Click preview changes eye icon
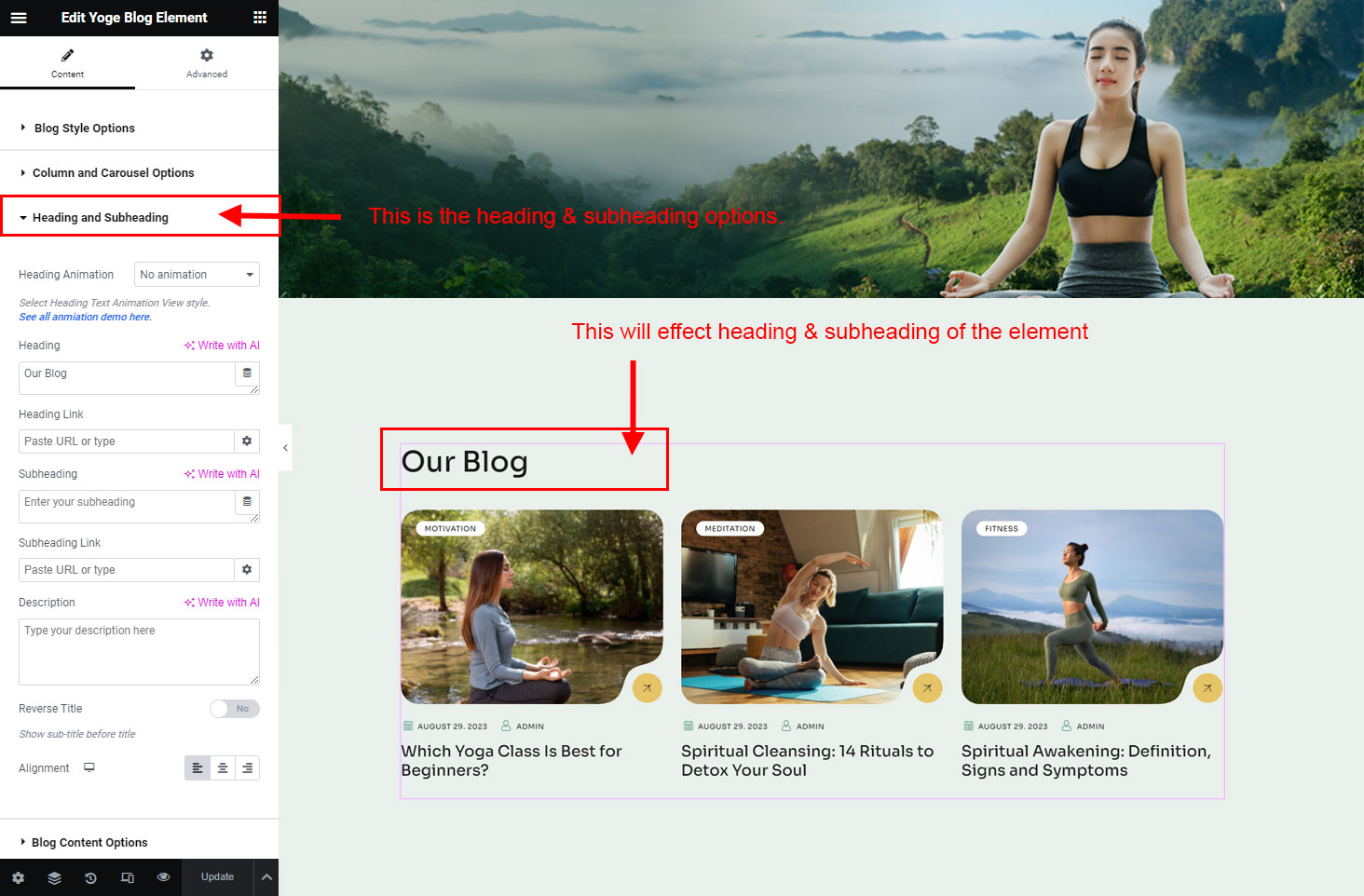This screenshot has width=1364, height=896. (x=164, y=877)
